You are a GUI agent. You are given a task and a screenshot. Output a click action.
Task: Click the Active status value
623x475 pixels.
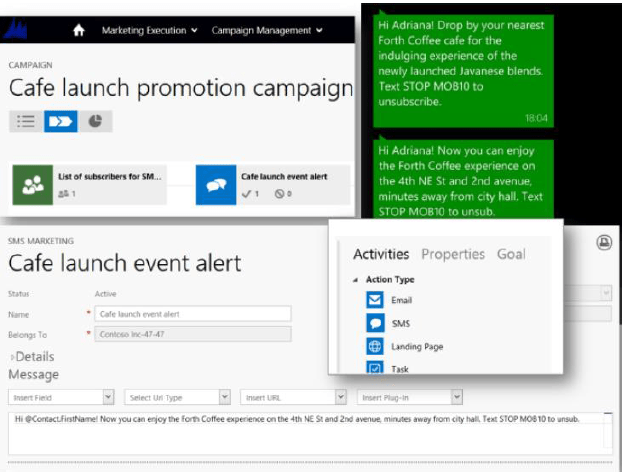pyautogui.click(x=105, y=294)
